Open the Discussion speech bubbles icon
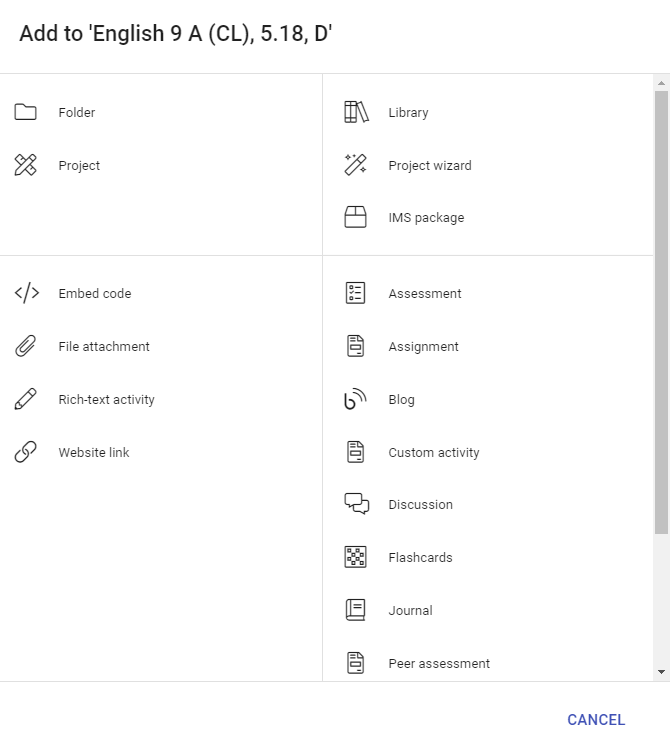This screenshot has width=670, height=752. 356,505
